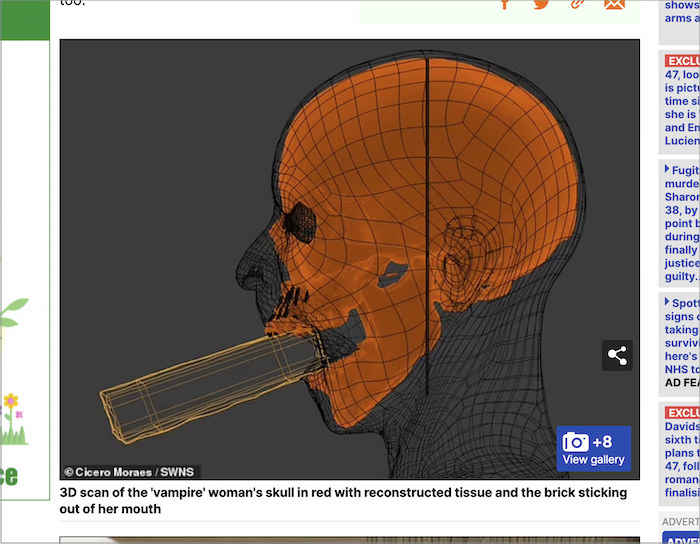Email article using envelope icon
The height and width of the screenshot is (544, 700).
click(614, 3)
